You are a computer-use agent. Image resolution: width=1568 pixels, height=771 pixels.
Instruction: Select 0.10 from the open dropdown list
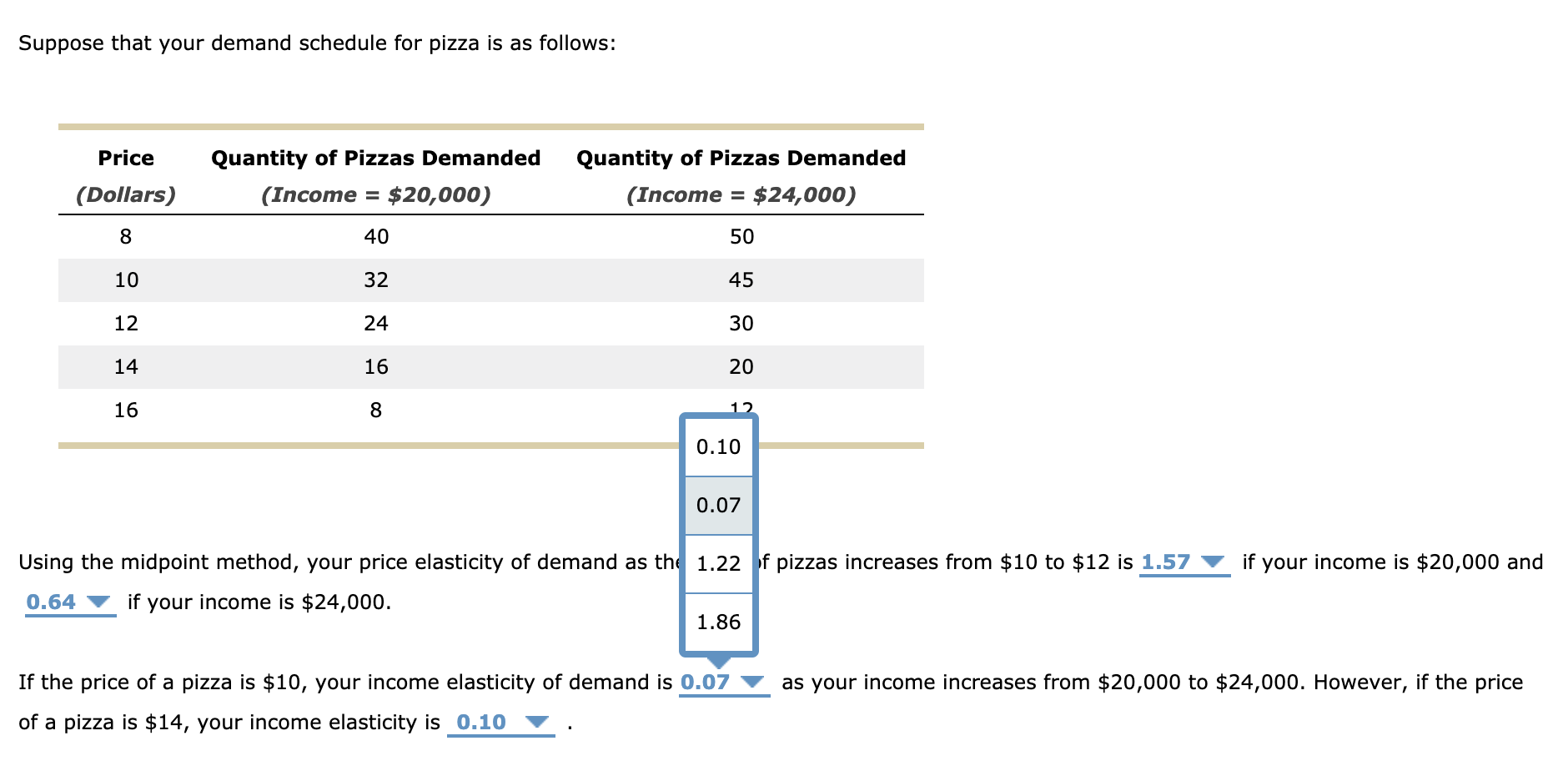(717, 447)
